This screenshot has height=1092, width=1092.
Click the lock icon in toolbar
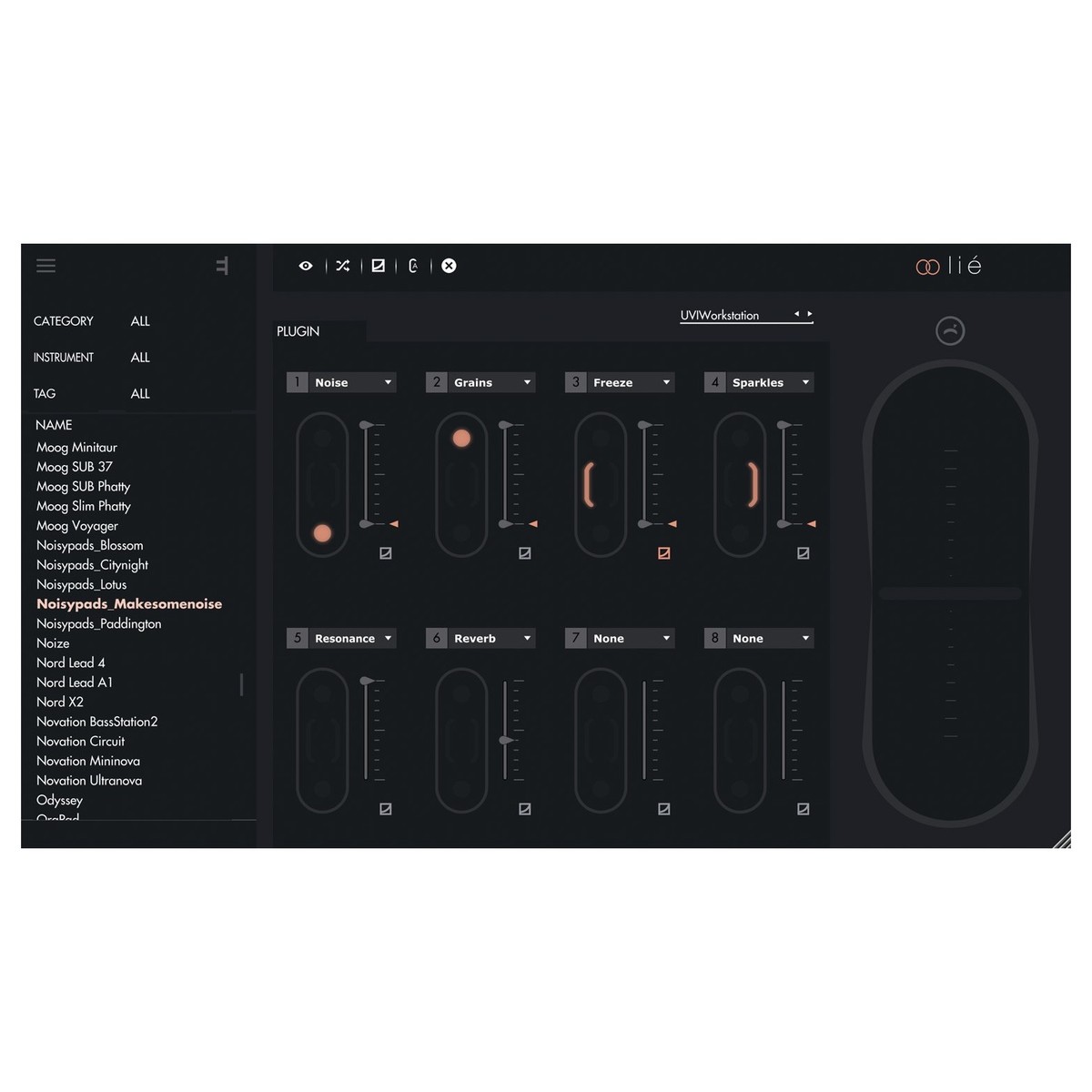click(413, 266)
